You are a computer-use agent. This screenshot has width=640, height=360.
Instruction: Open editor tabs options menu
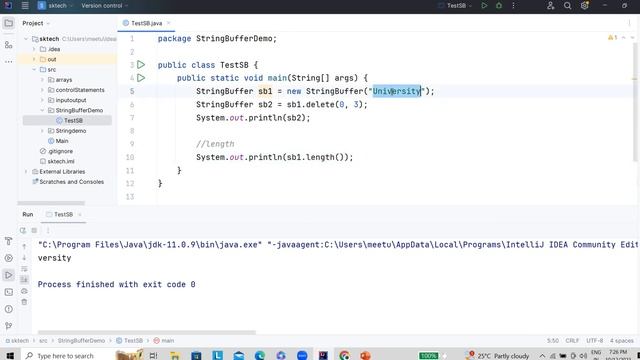pyautogui.click(x=629, y=23)
